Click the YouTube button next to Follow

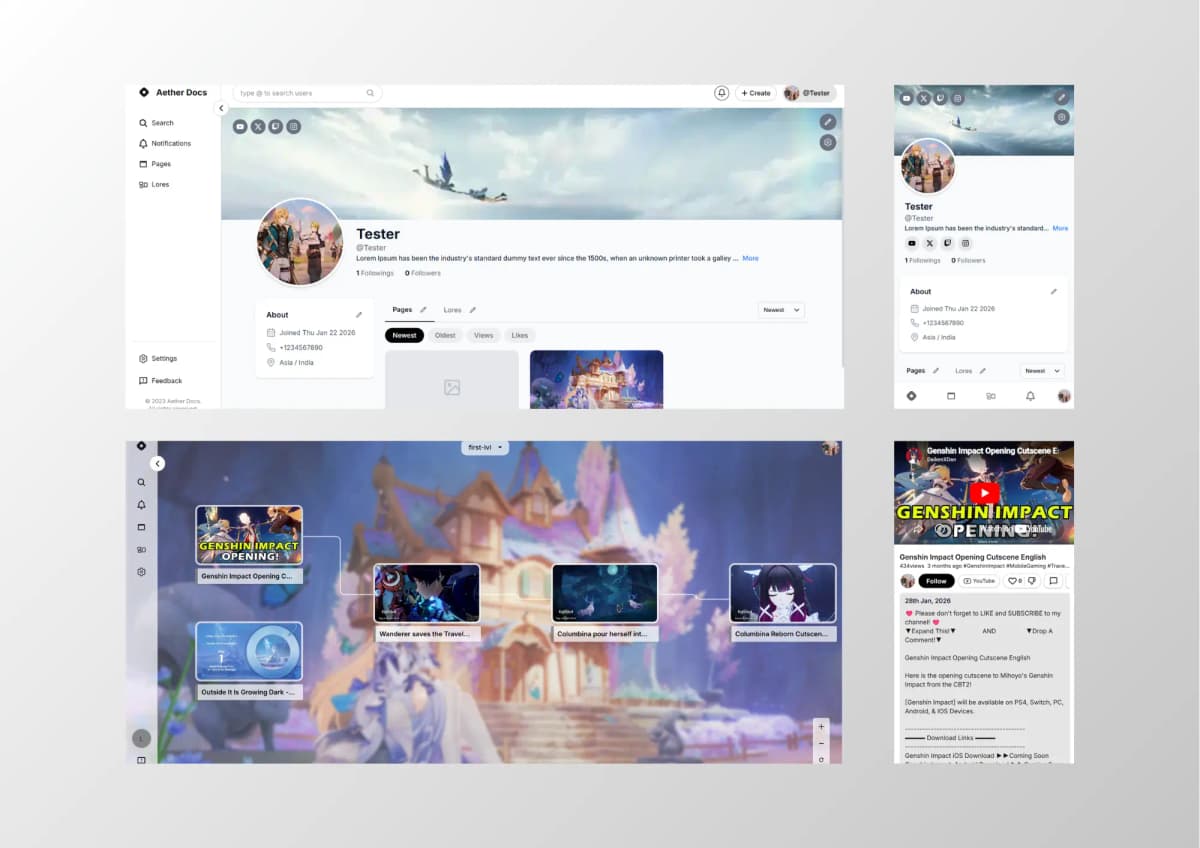[x=980, y=581]
